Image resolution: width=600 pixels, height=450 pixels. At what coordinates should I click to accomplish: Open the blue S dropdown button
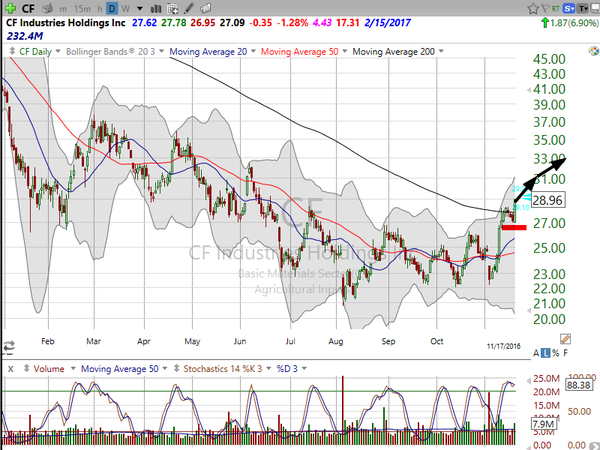click(x=569, y=8)
